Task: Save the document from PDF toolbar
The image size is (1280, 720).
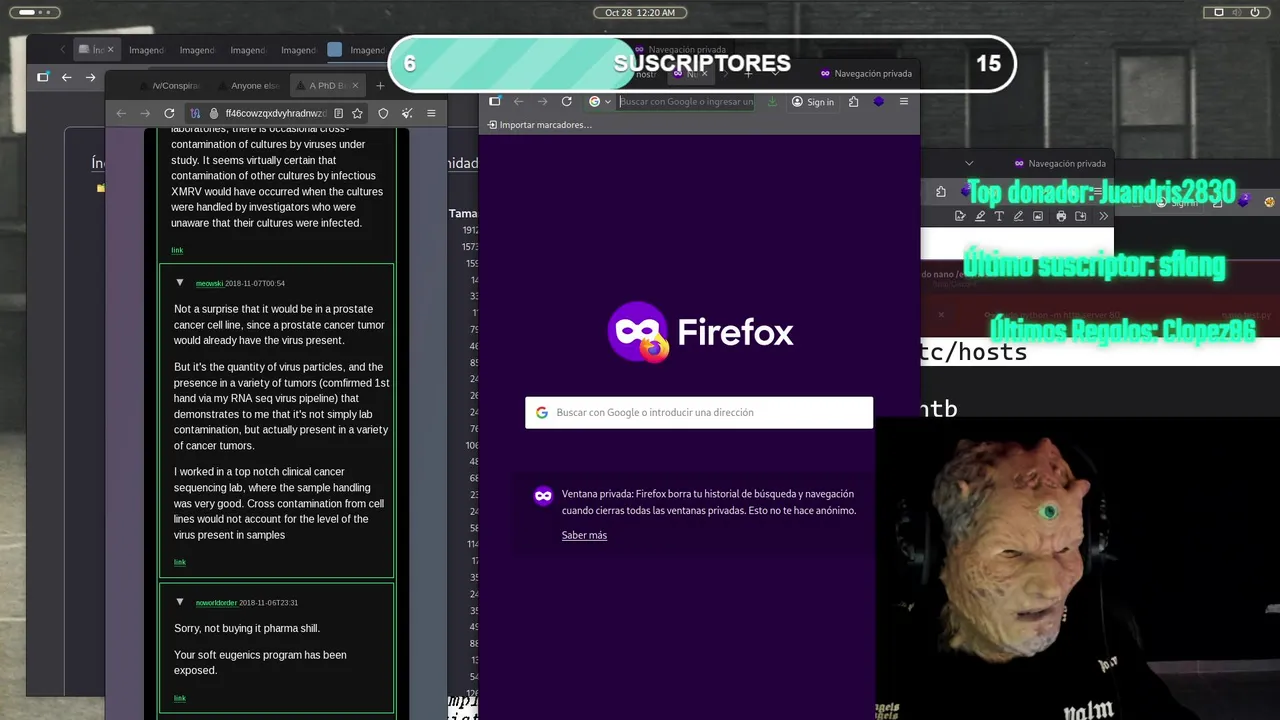Action: coord(1081,216)
